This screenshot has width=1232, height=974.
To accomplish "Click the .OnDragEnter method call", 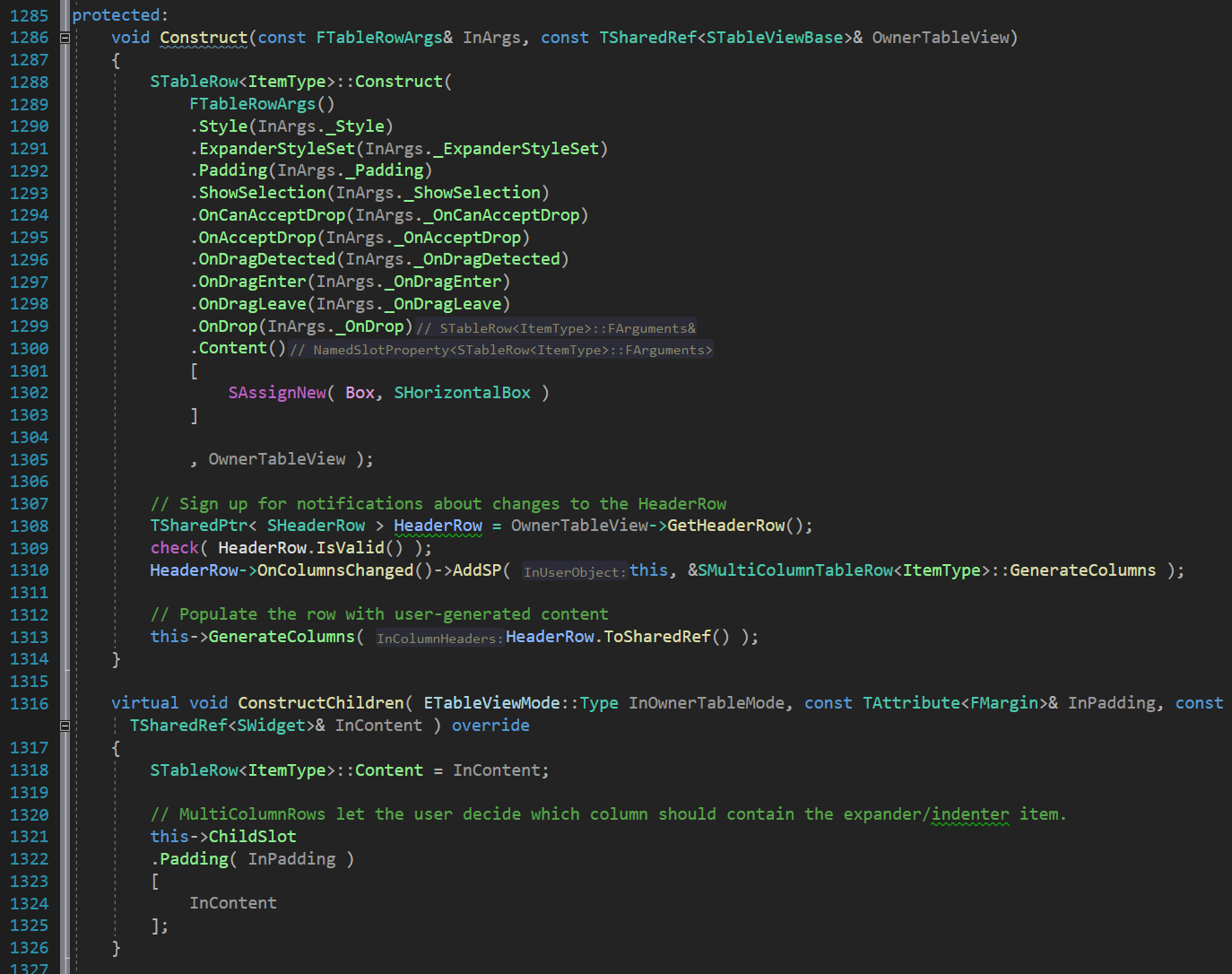I will pyautogui.click(x=247, y=282).
